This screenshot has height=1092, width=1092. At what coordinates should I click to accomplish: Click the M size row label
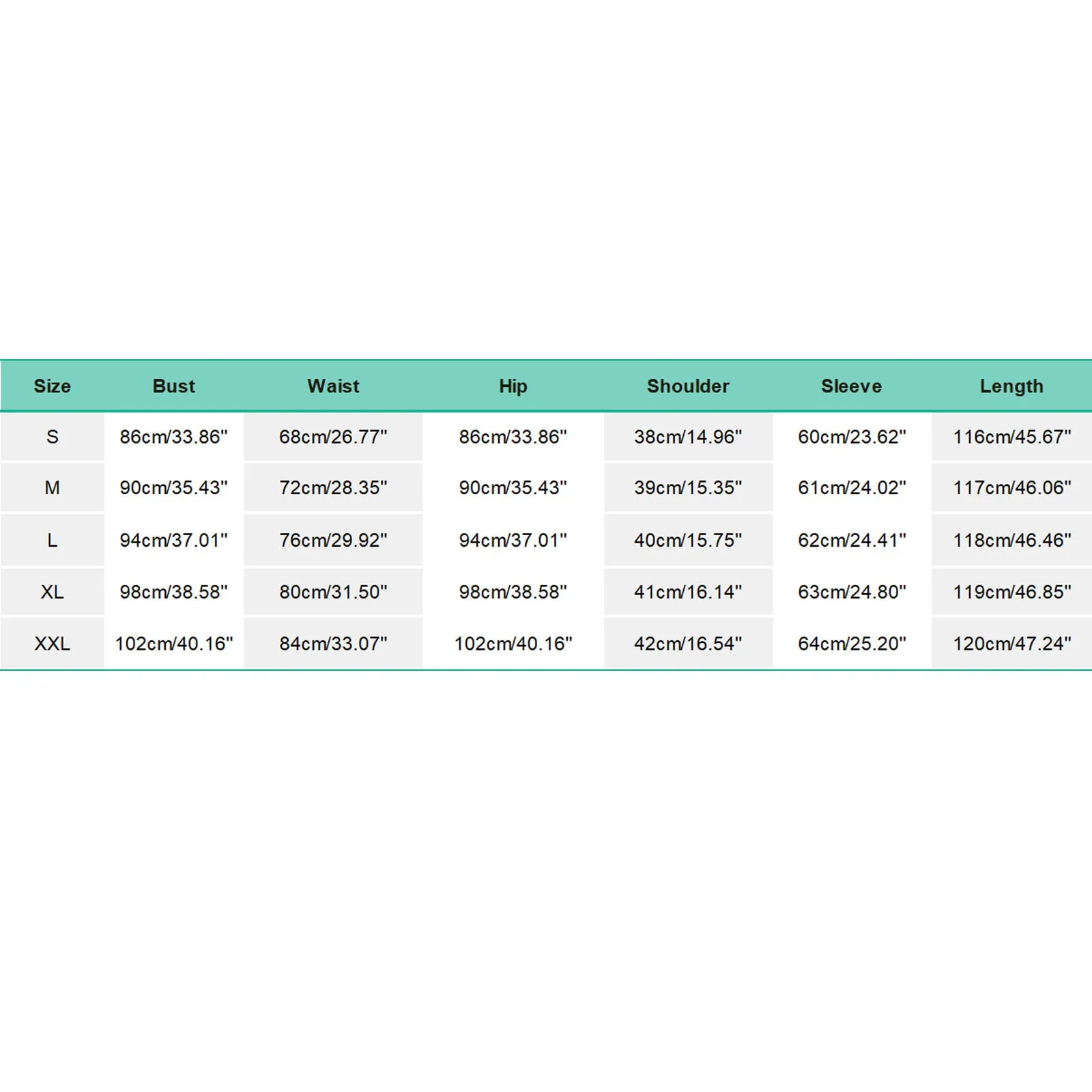(52, 488)
